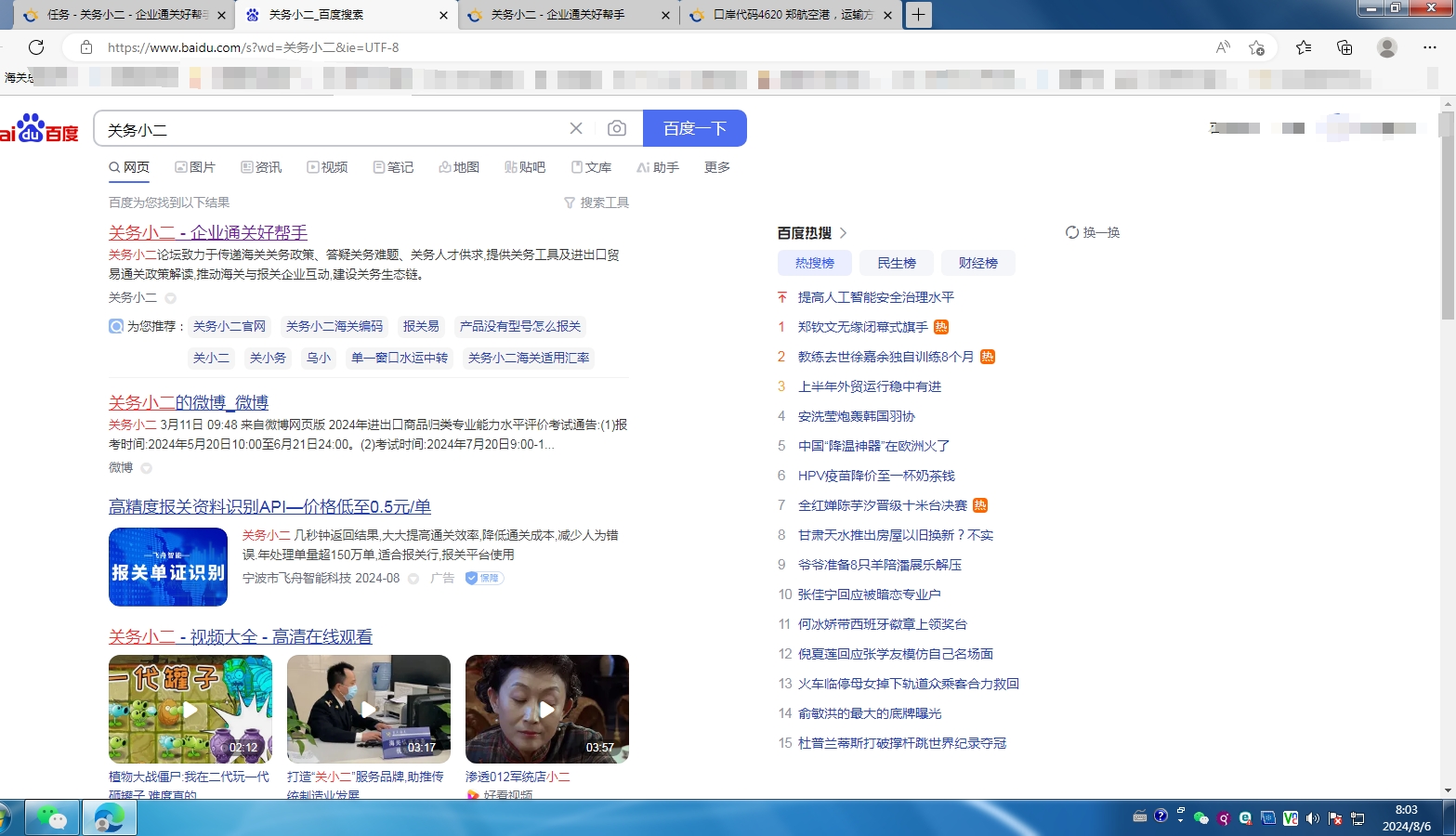Open the AI 助手 tab
Viewport: 1456px width, 836px height.
(658, 167)
